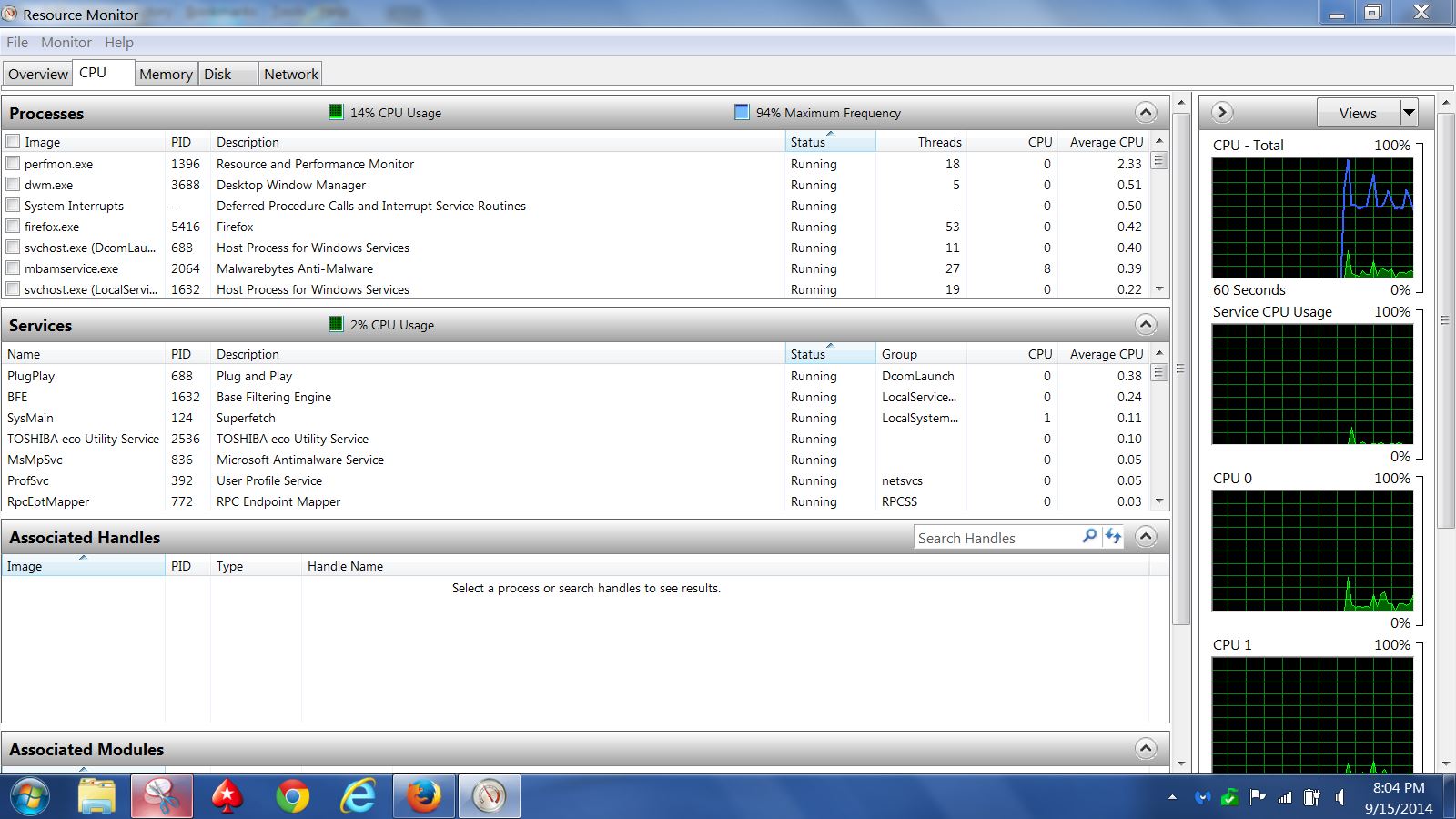This screenshot has width=1456, height=819.
Task: Switch to the Memory tab
Action: pyautogui.click(x=166, y=74)
